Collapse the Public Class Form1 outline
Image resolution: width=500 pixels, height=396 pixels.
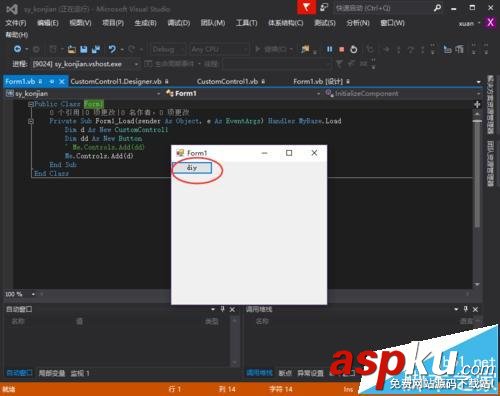pos(31,104)
